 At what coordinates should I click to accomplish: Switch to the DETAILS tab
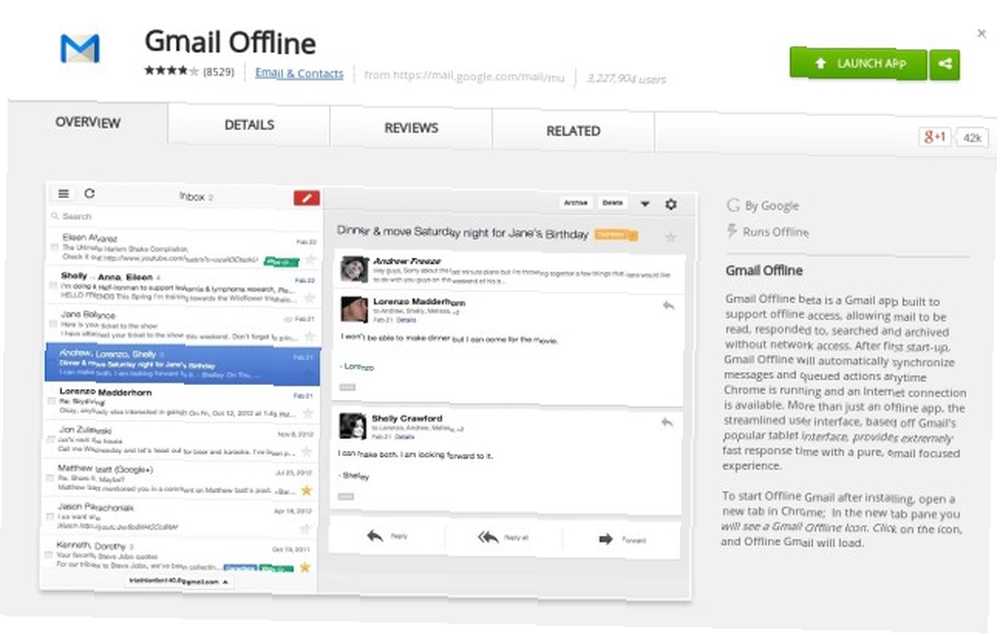(x=249, y=125)
